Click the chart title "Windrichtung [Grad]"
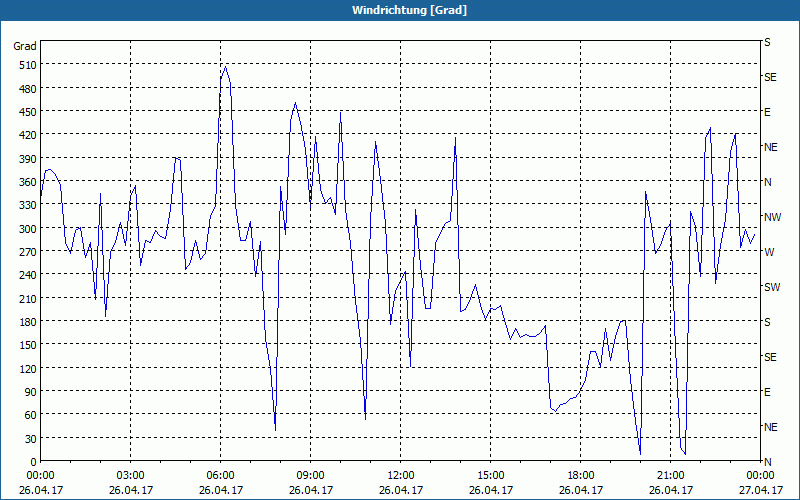The height and width of the screenshot is (500, 800). [x=409, y=10]
